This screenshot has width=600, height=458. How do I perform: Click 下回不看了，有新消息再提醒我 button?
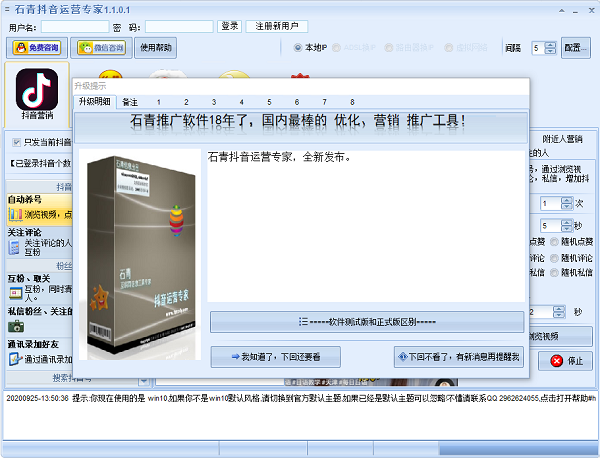[x=459, y=357]
